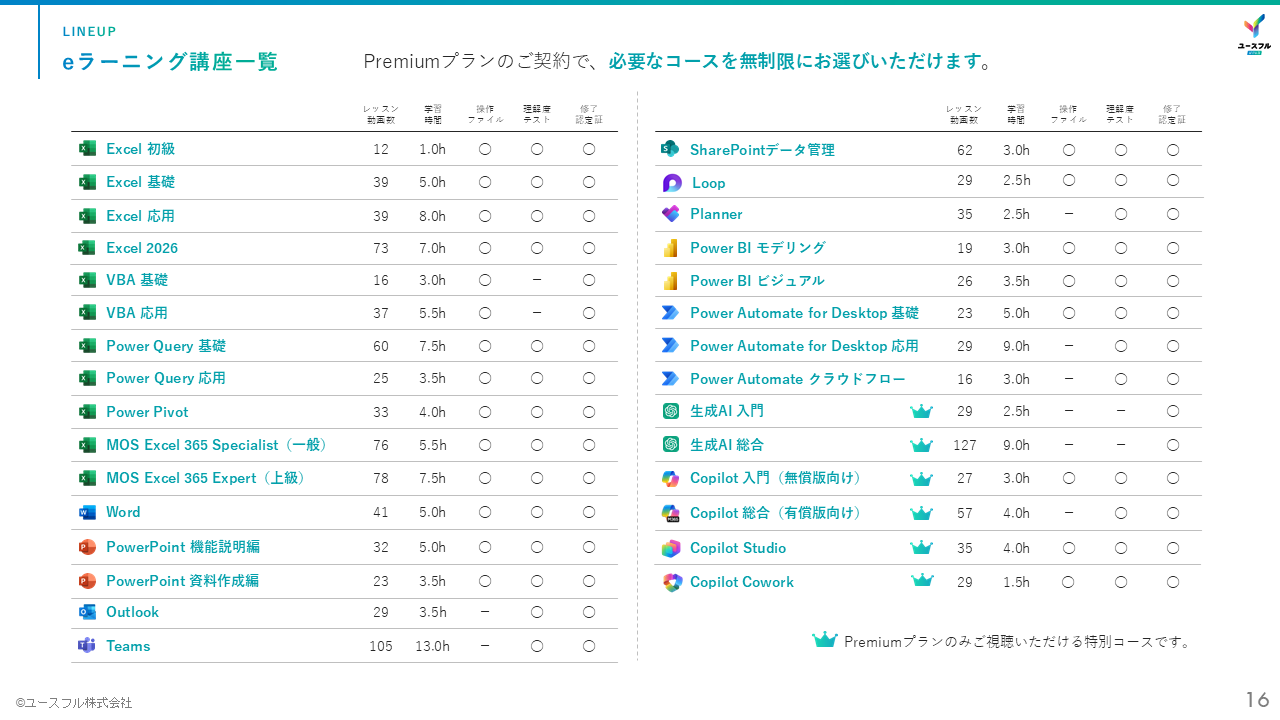Click the Excel icon beside Power Query 基礎

coord(88,346)
